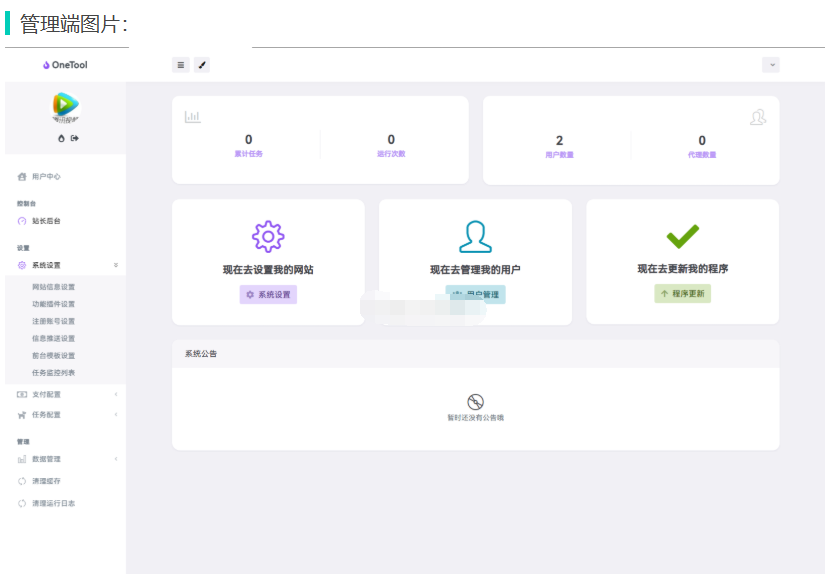Viewport: 826px width, 582px height.
Task: Click the blue user silhouette icon
Action: [x=475, y=236]
